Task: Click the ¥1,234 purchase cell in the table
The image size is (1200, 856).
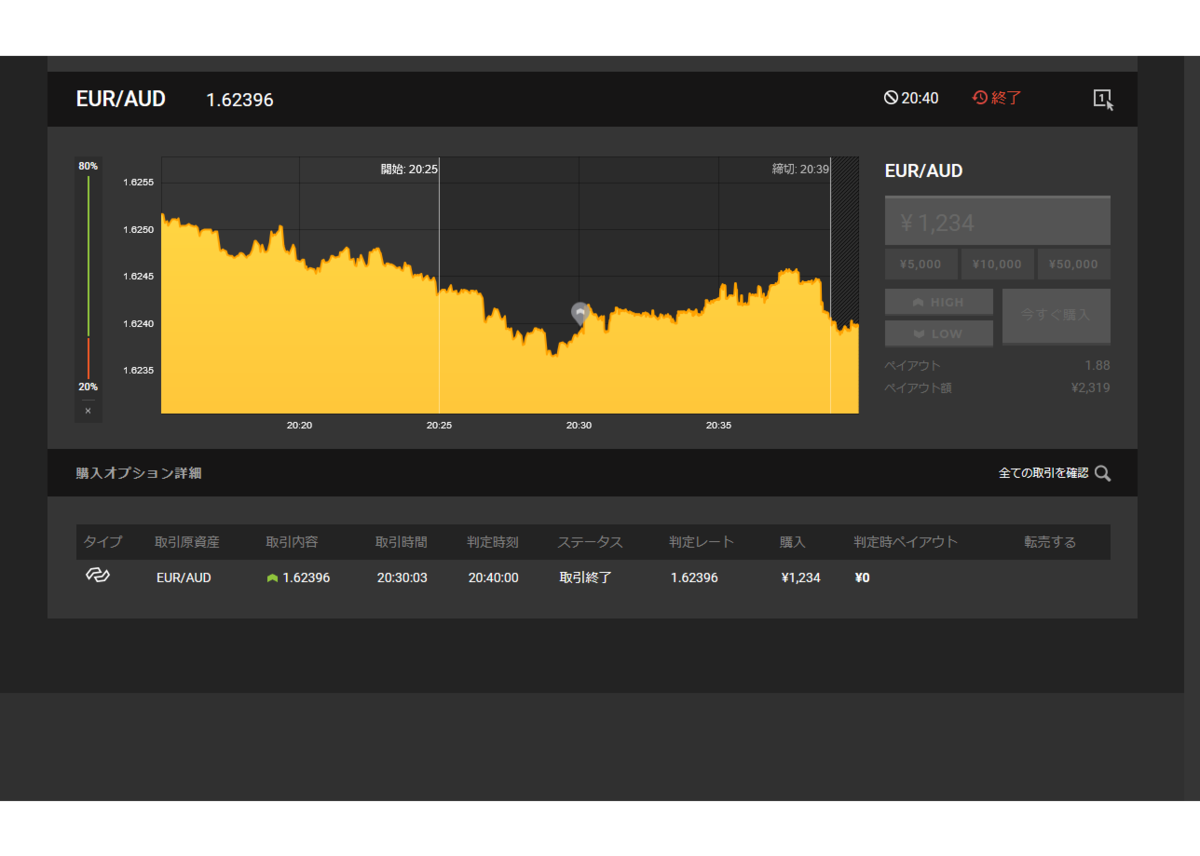Action: click(801, 578)
